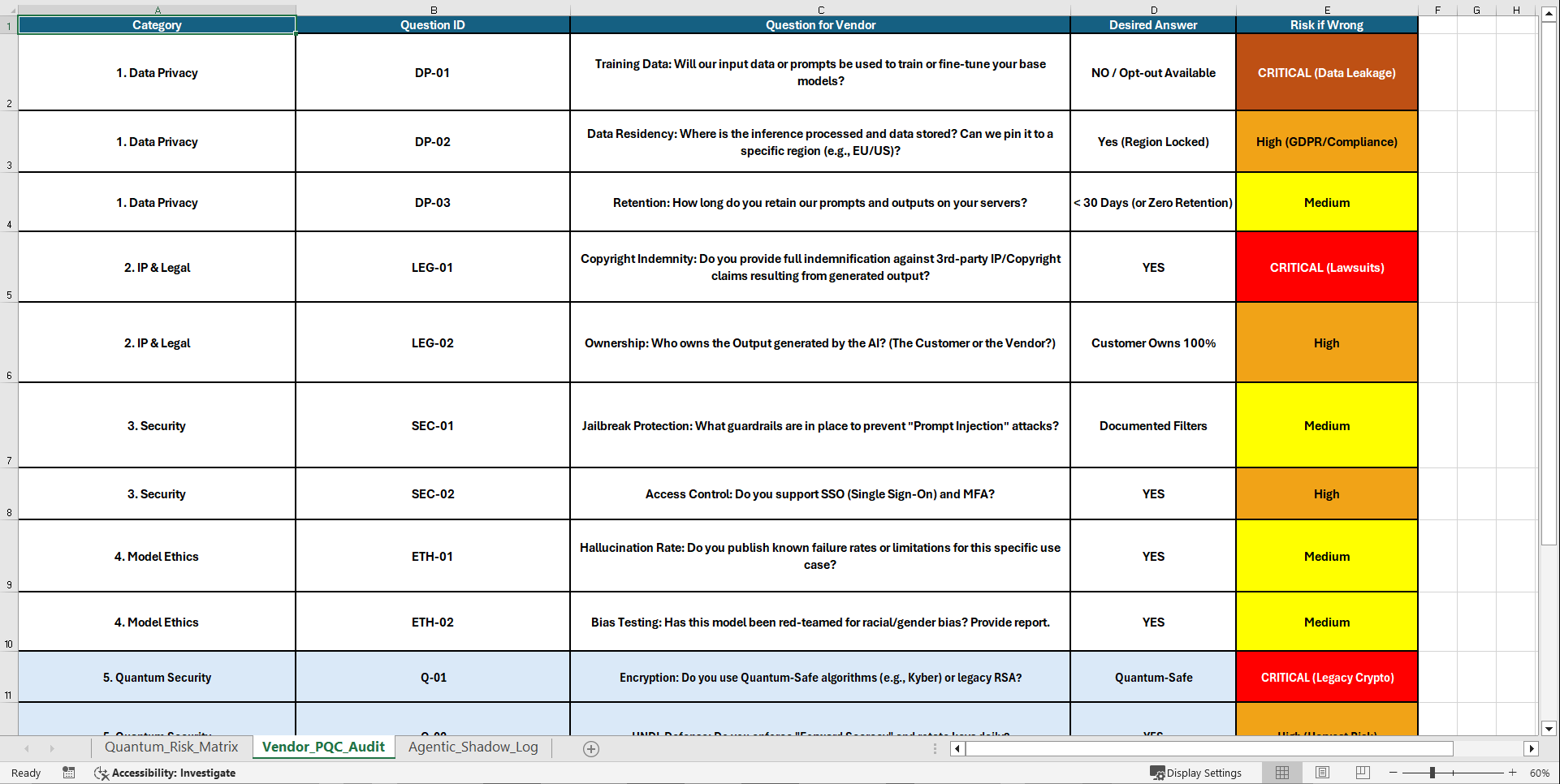Select column C header
The height and width of the screenshot is (784, 1560).
(x=820, y=9)
